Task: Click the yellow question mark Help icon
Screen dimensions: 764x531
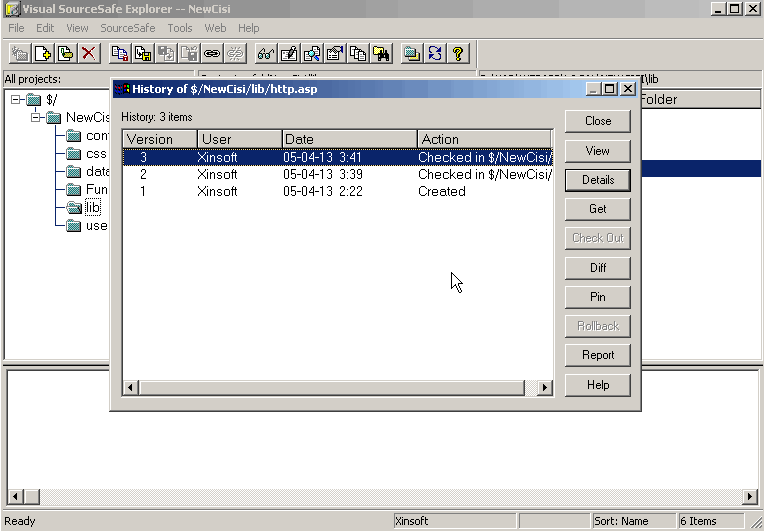Action: coord(458,53)
